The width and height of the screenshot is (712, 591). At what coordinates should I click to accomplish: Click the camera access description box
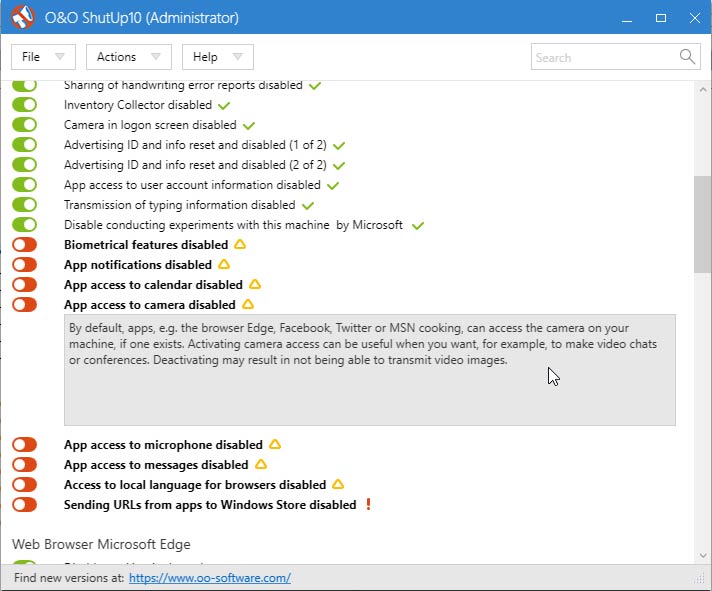point(370,369)
